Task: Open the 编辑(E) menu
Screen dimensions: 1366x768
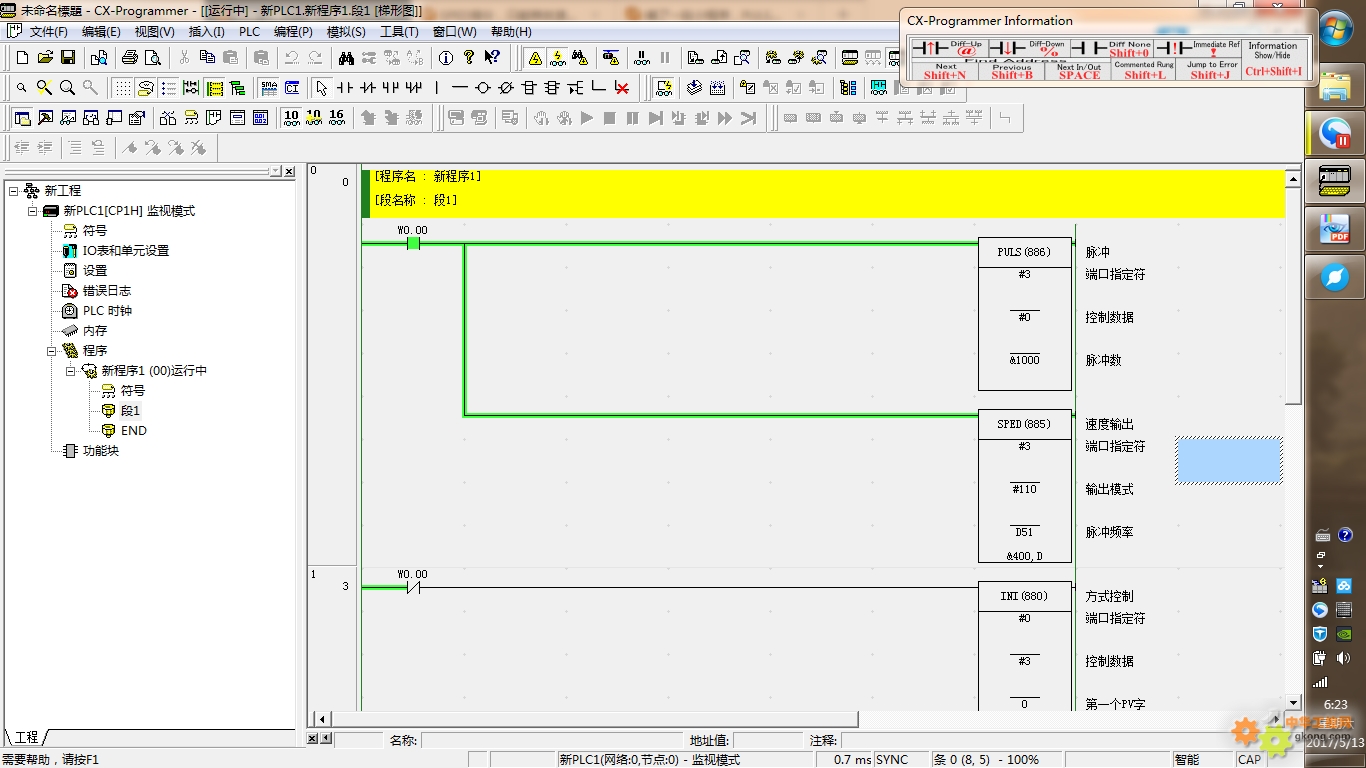Action: coord(101,31)
